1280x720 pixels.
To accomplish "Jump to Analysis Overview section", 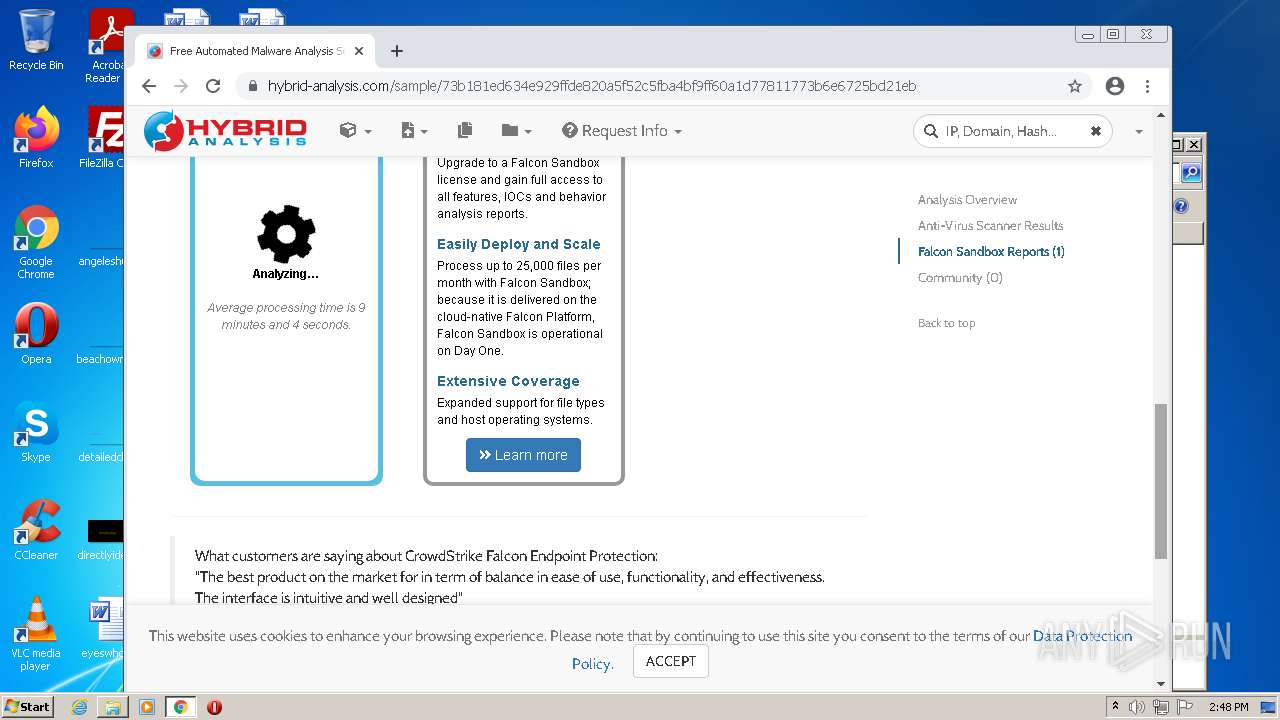I will pyautogui.click(x=967, y=200).
